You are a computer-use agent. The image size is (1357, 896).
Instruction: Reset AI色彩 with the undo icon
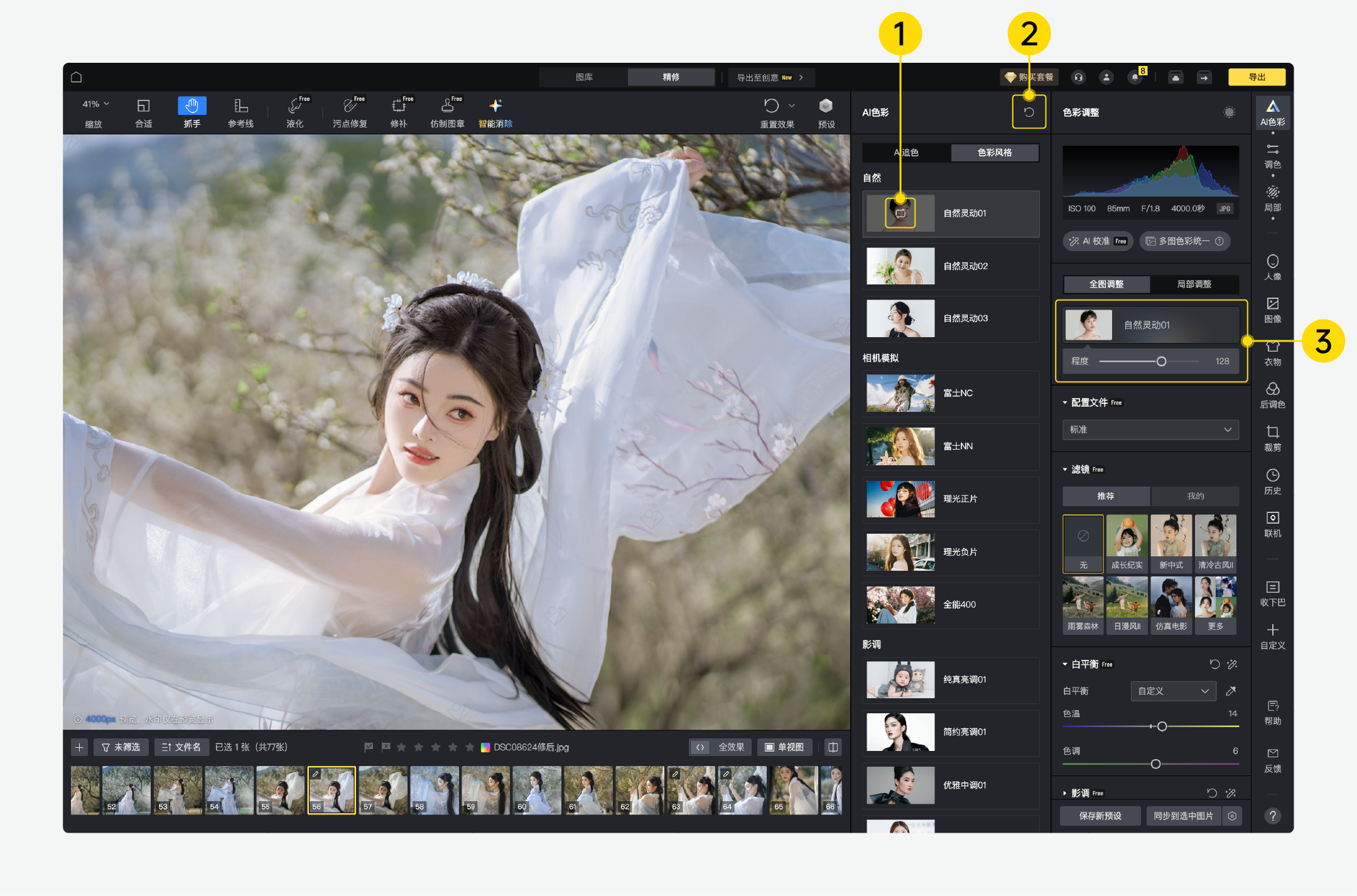1029,112
